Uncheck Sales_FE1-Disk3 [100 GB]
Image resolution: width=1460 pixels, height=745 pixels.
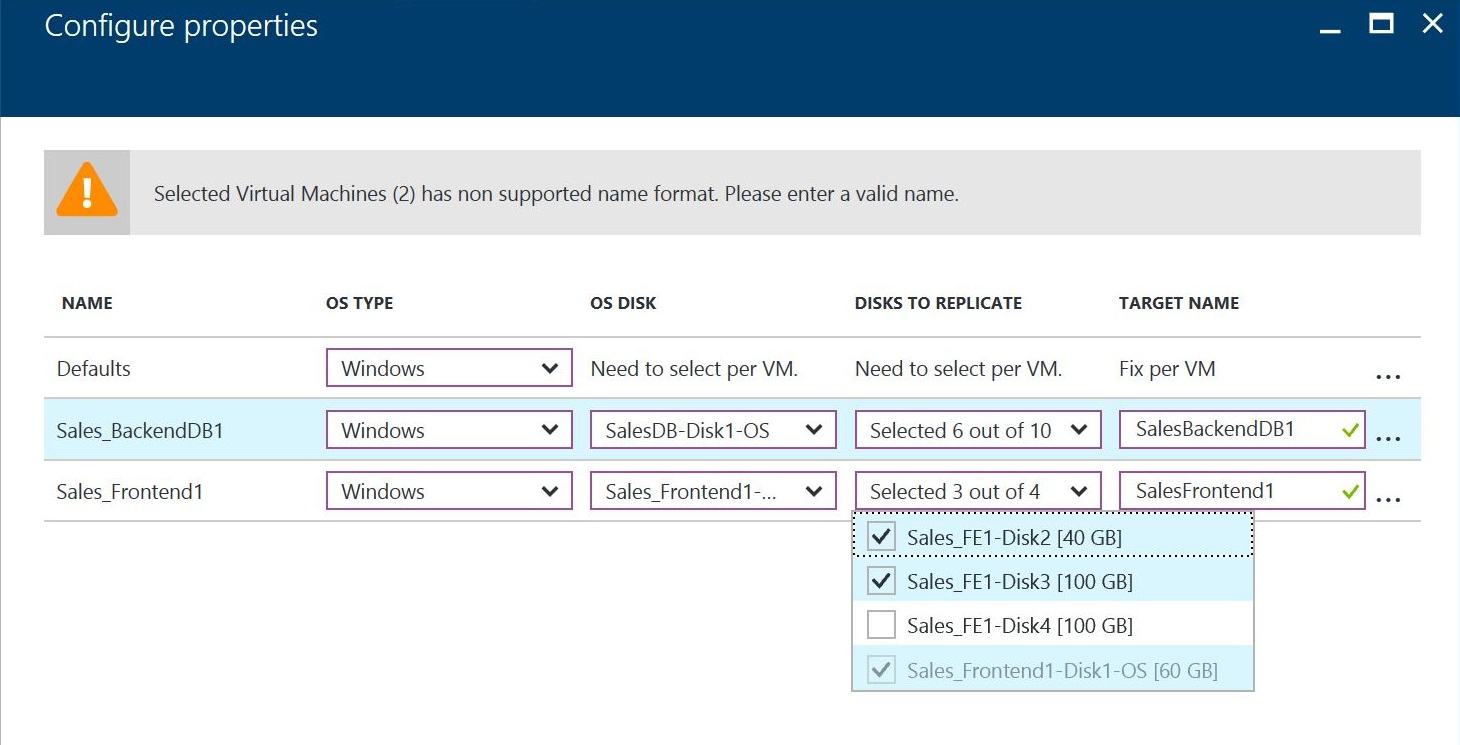pos(880,581)
